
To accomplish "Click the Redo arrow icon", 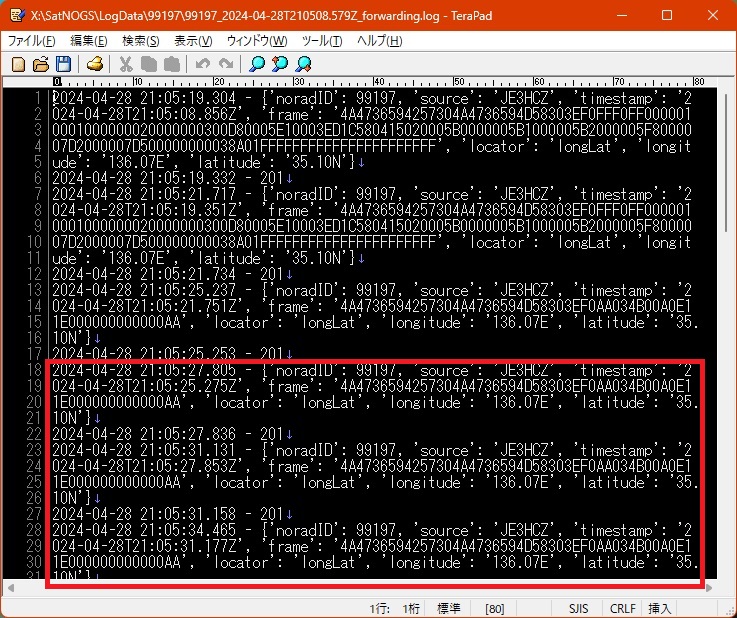I will tap(226, 64).
